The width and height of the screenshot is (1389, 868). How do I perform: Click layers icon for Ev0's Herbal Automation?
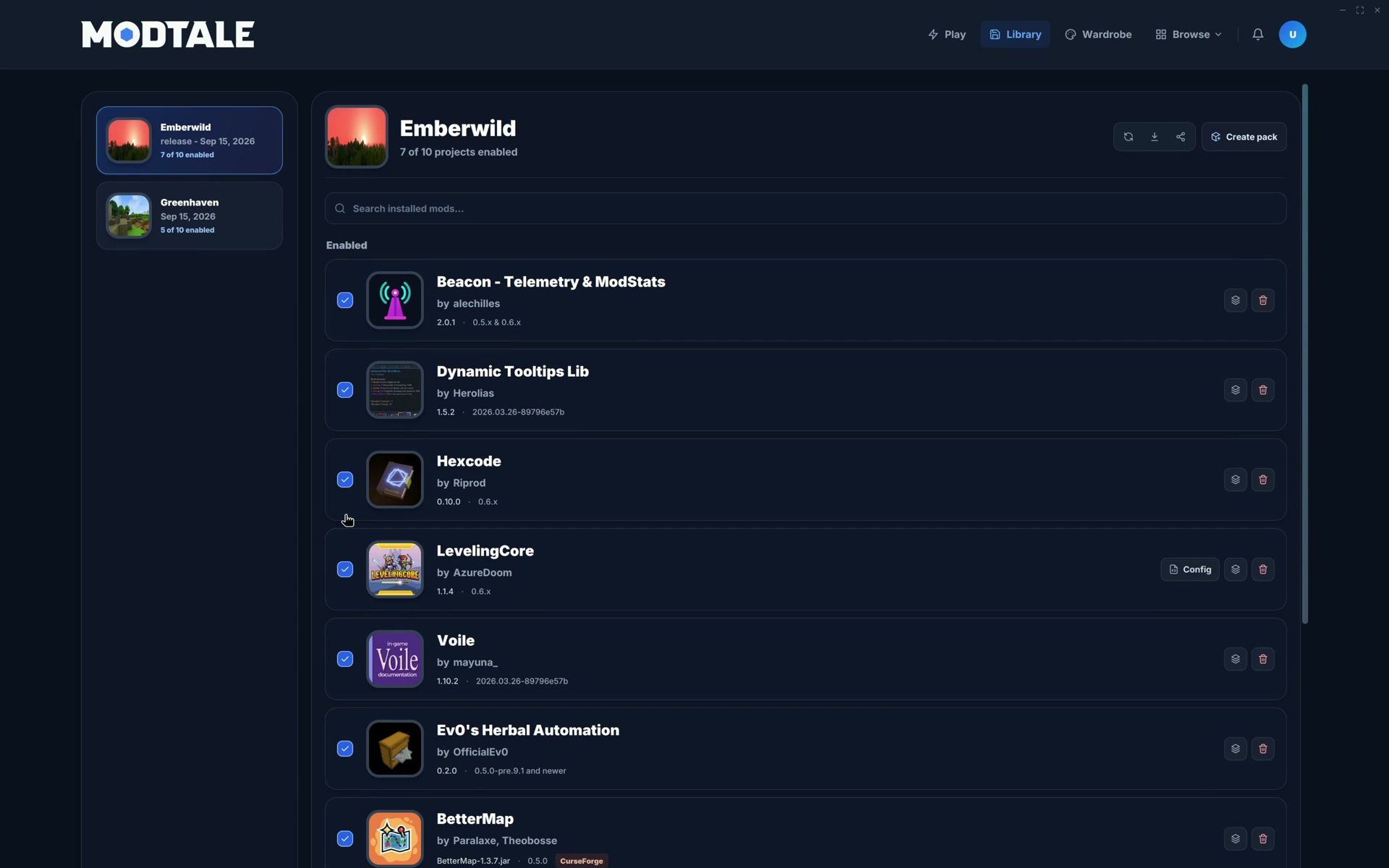1236,749
